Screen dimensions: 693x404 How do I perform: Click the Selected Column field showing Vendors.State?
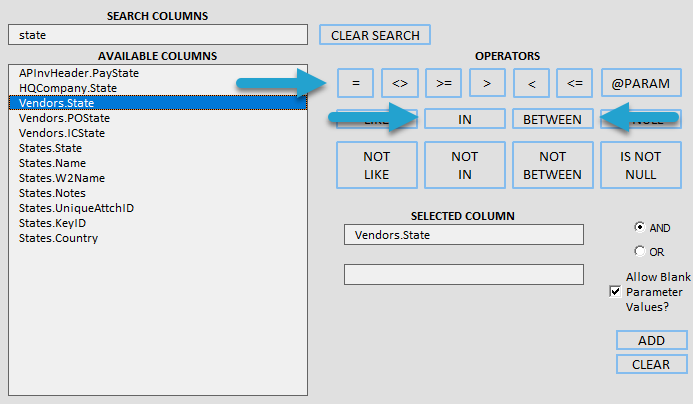tap(464, 235)
